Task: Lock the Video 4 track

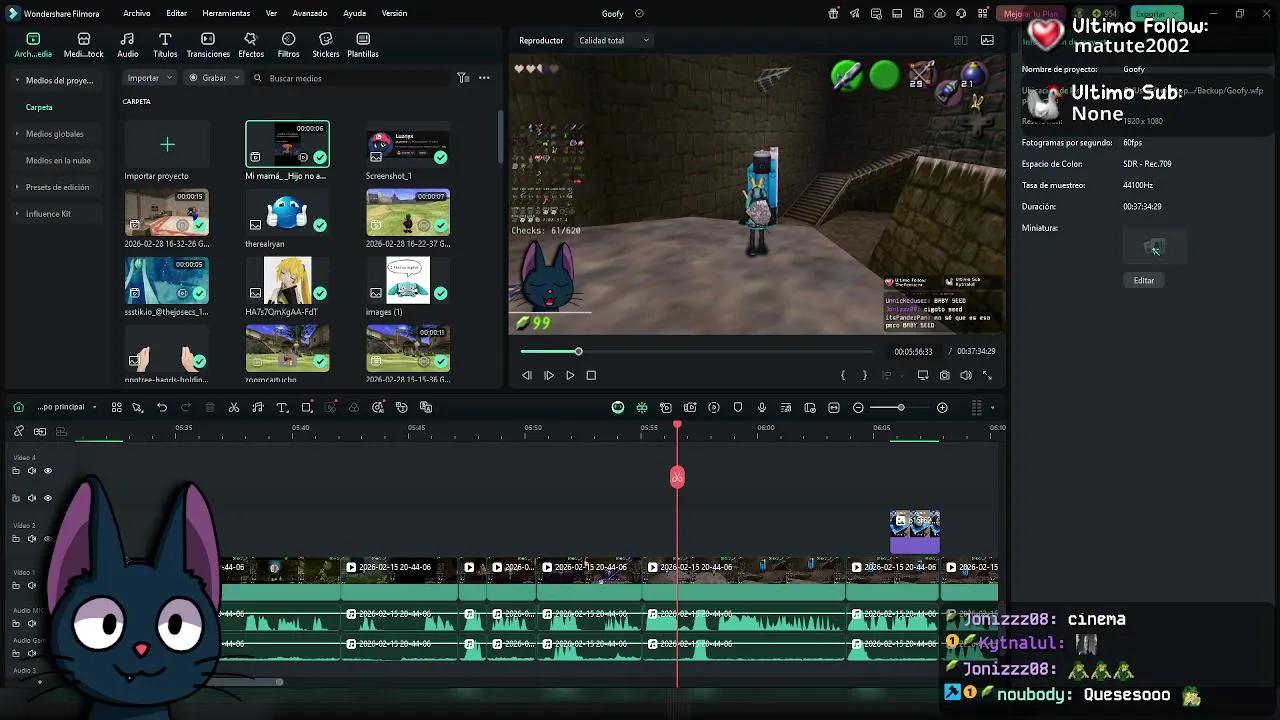Action: coord(16,470)
